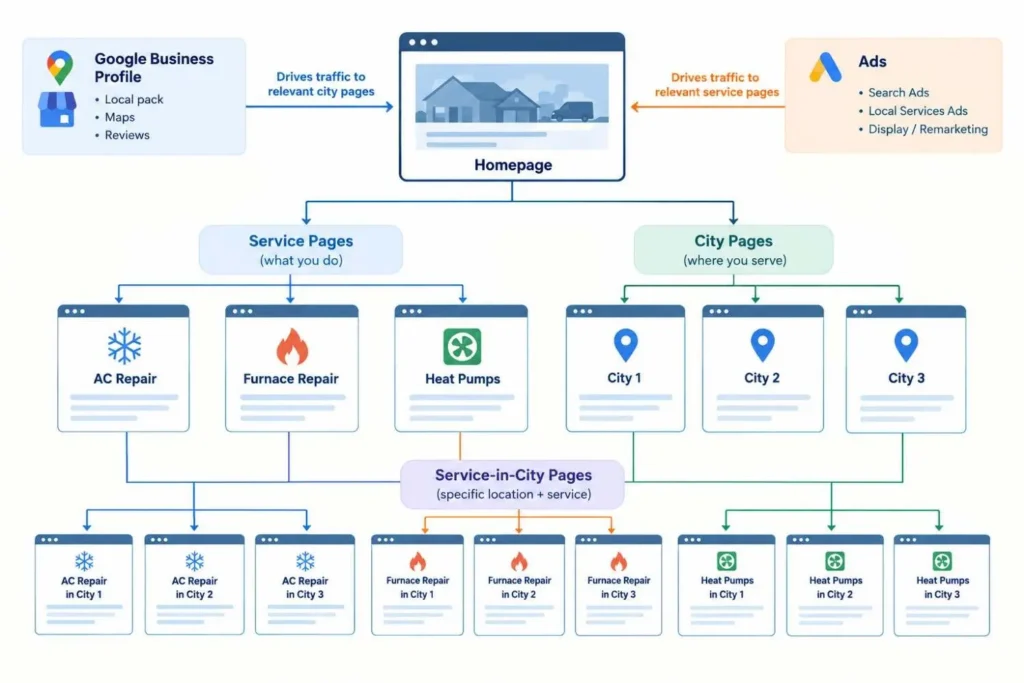Viewport: 1024px width, 683px height.
Task: Click the 'AC Repair in City 2' label
Action: click(x=194, y=588)
